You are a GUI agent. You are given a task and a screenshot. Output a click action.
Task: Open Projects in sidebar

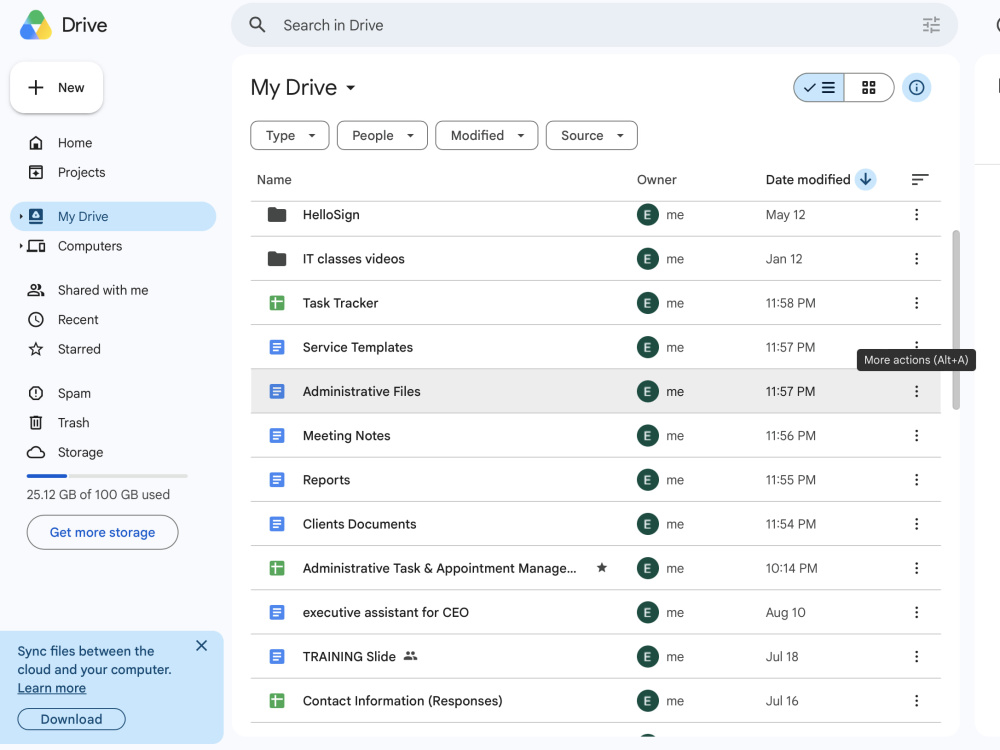[81, 172]
